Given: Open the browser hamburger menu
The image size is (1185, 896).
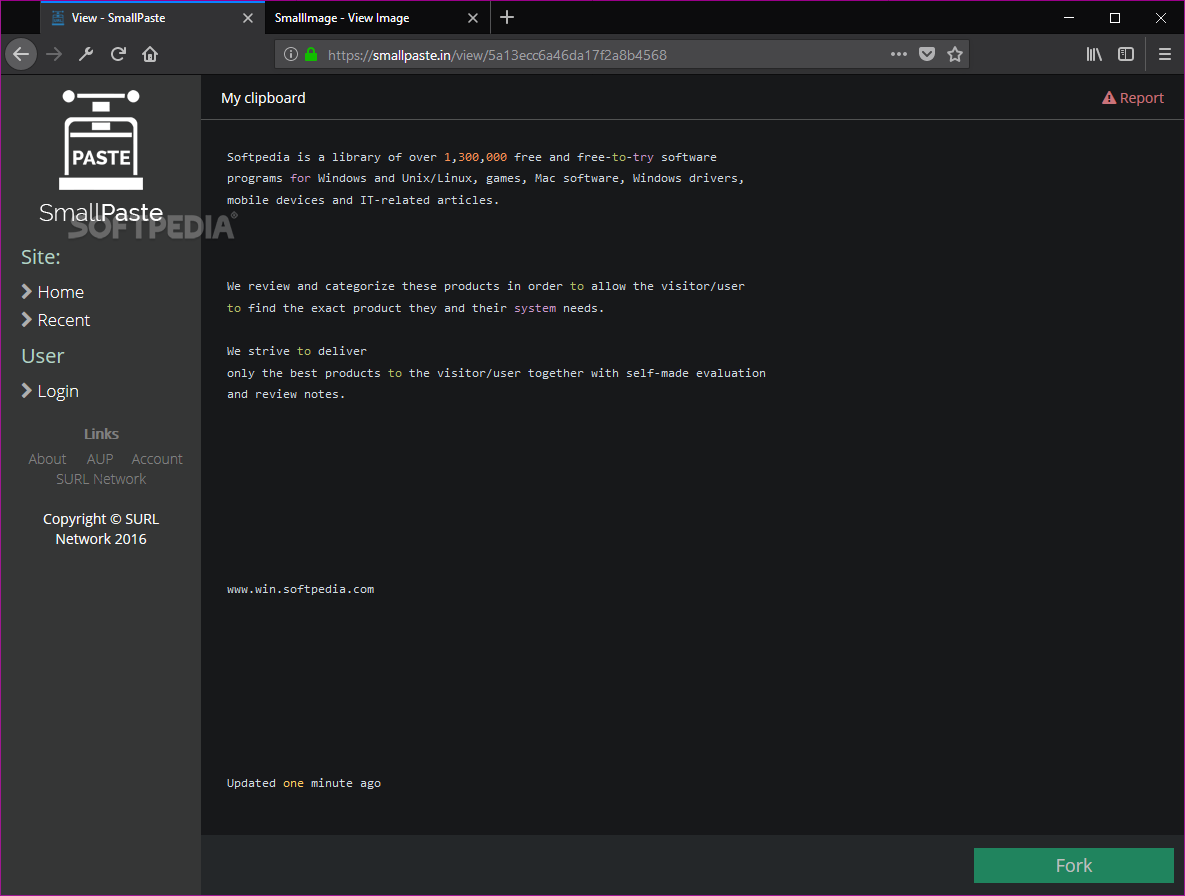Looking at the screenshot, I should [1165, 54].
